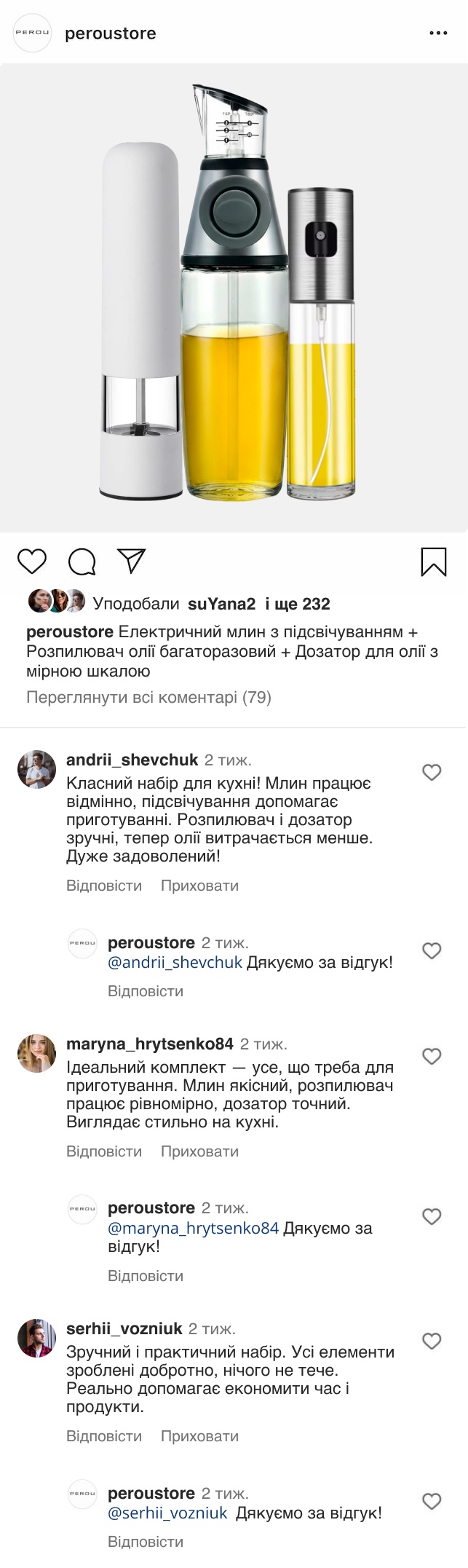Image resolution: width=468 pixels, height=1568 pixels.
Task: Share post using paper plane icon
Action: pos(132,561)
